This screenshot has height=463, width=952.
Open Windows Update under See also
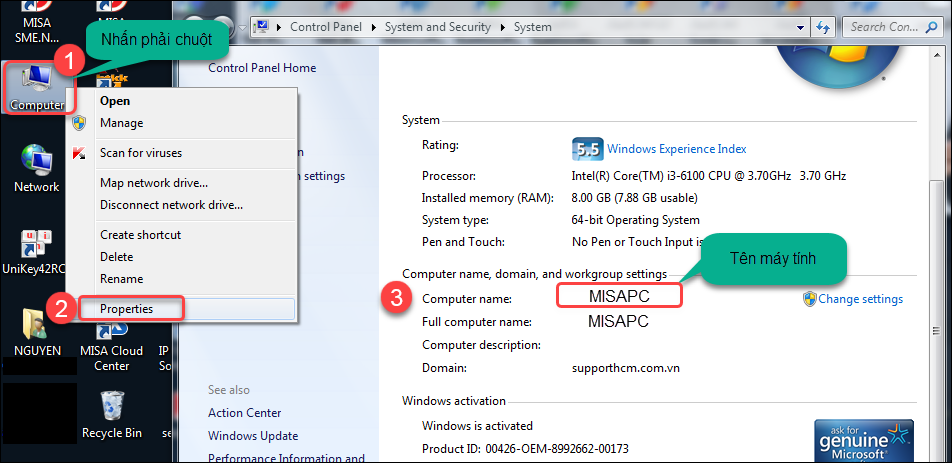(x=253, y=436)
